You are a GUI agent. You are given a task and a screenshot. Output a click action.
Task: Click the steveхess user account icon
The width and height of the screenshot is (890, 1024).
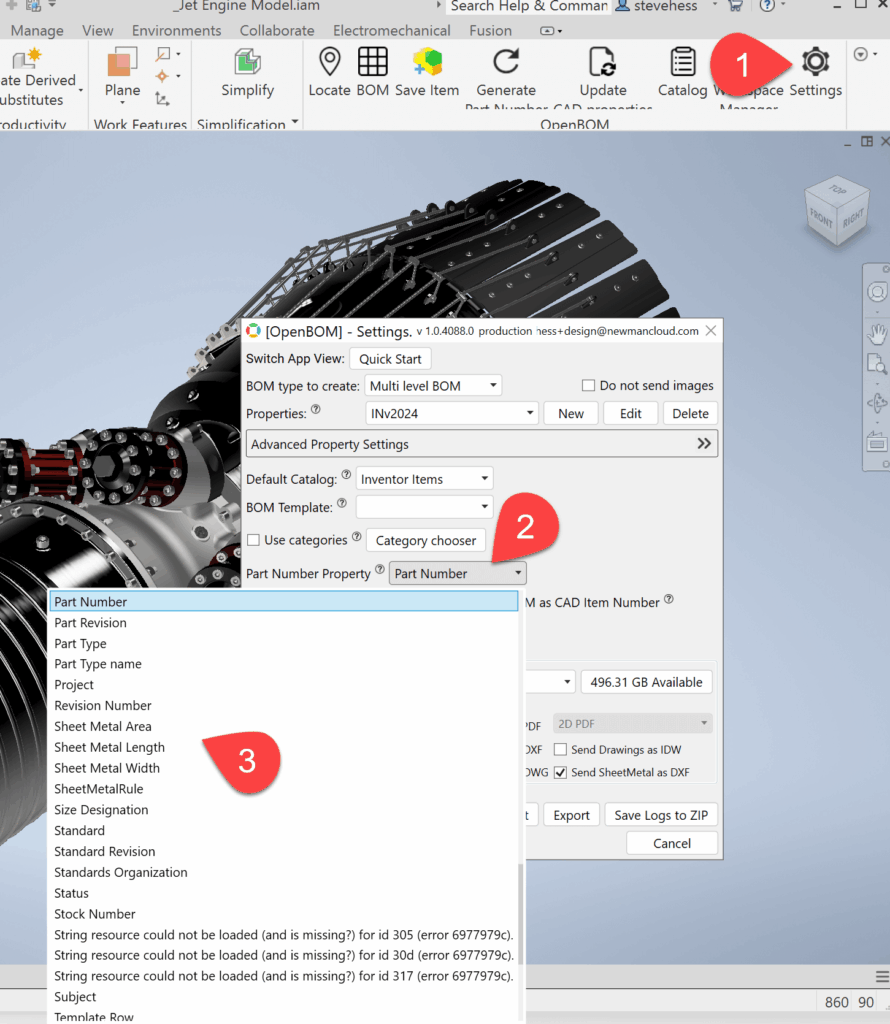pyautogui.click(x=623, y=6)
